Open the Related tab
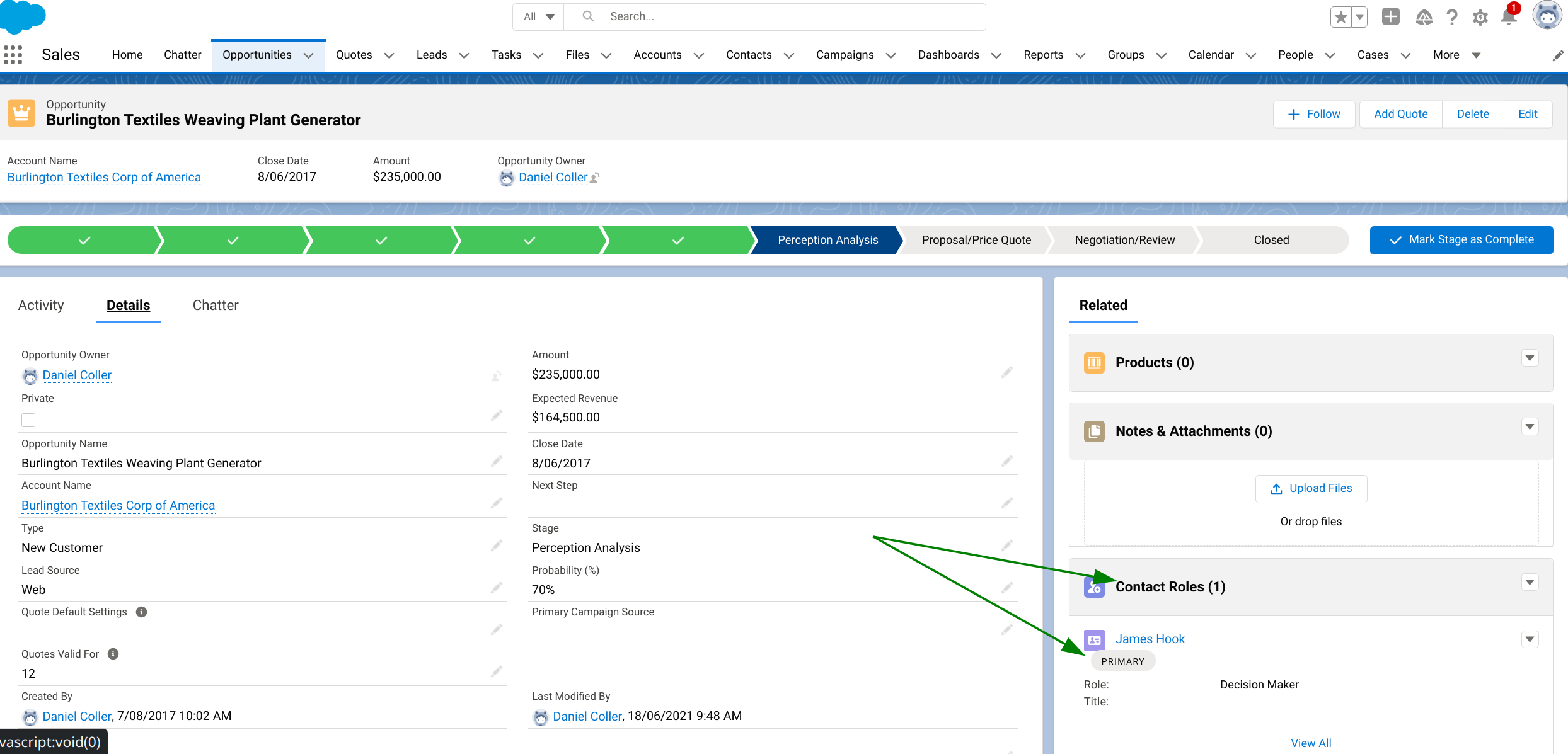 (x=1104, y=306)
